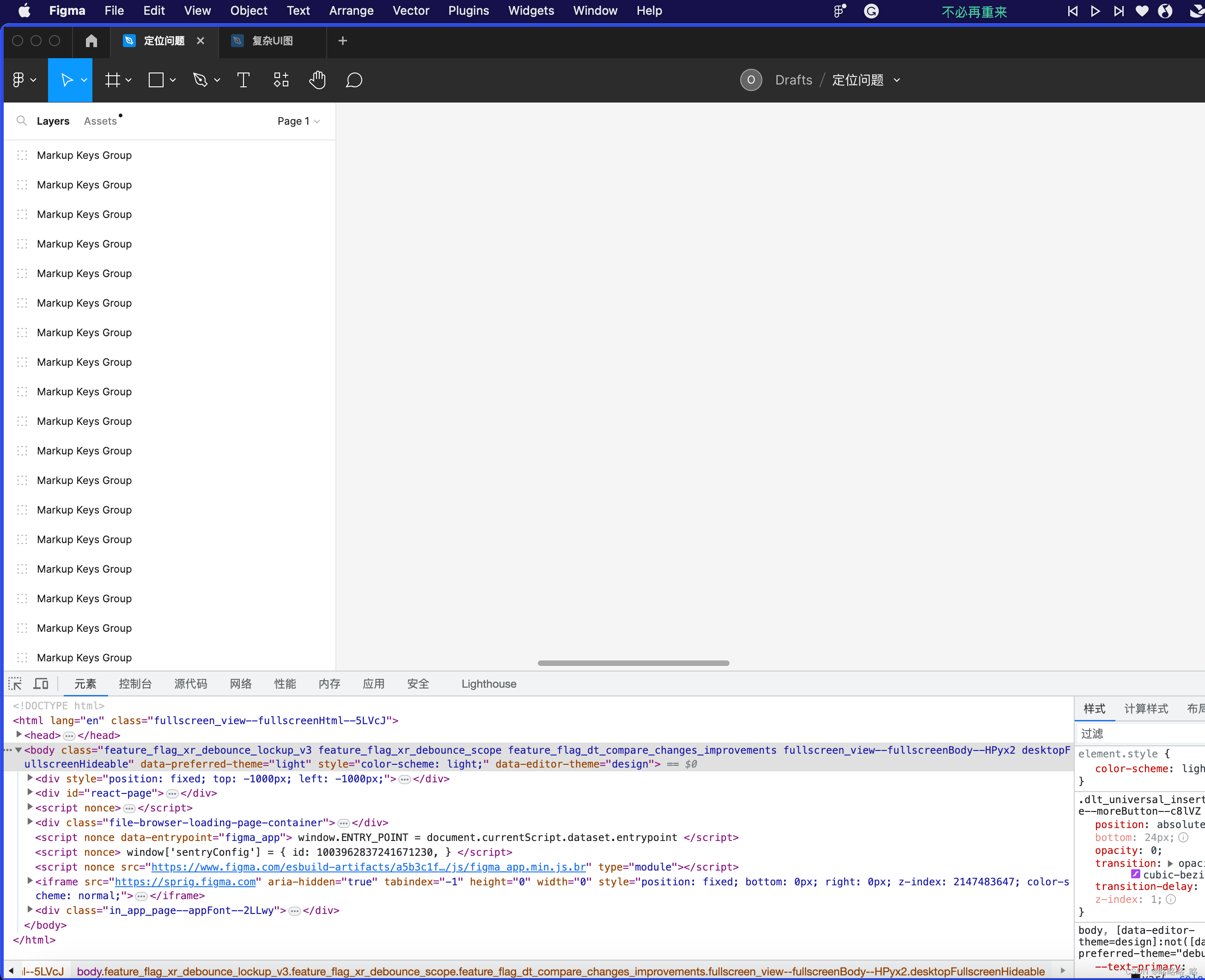Image resolution: width=1205 pixels, height=980 pixels.
Task: Click the DevTools inspect element picker
Action: tap(15, 684)
